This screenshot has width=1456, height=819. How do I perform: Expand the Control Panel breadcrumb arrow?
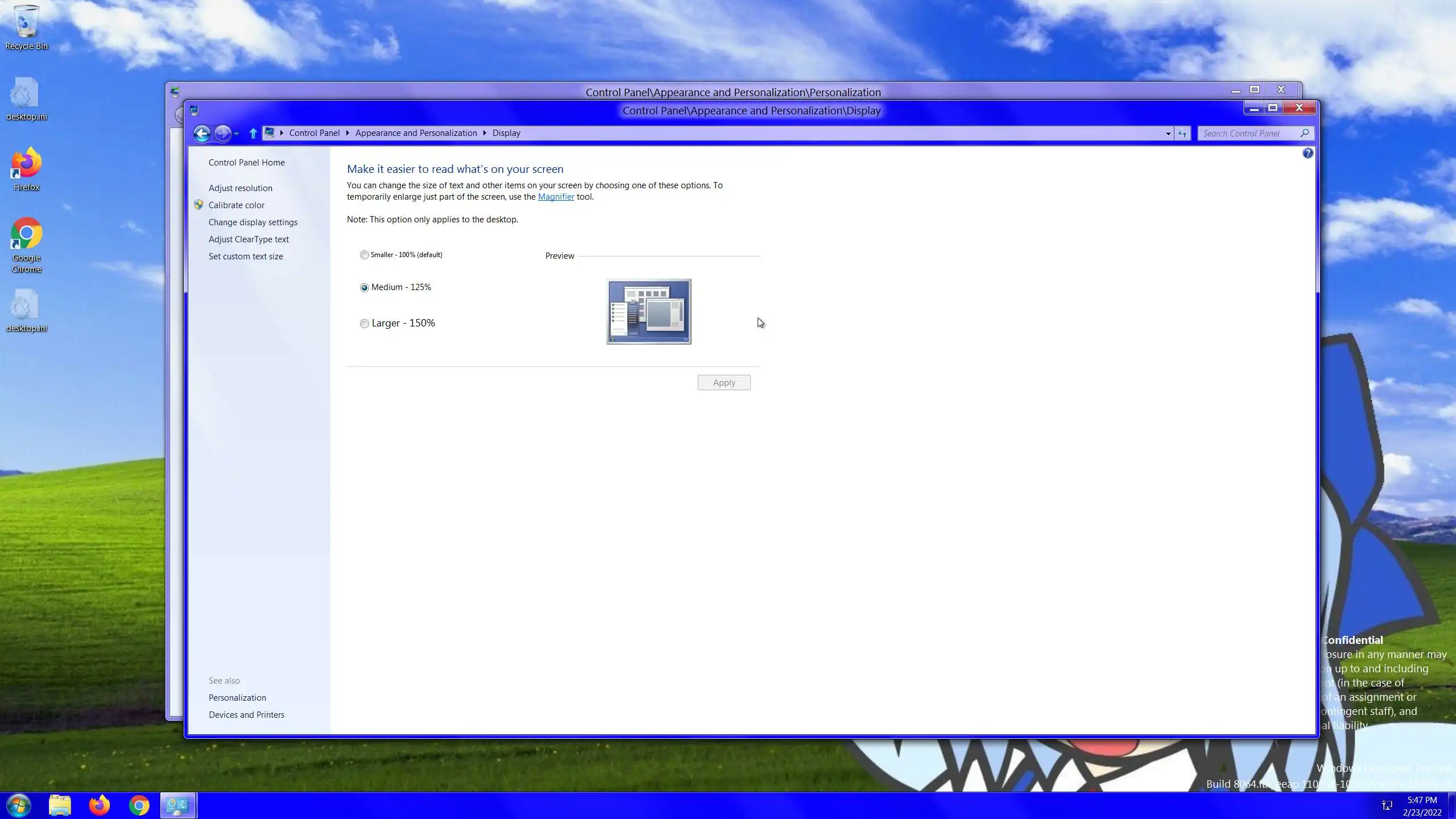348,133
